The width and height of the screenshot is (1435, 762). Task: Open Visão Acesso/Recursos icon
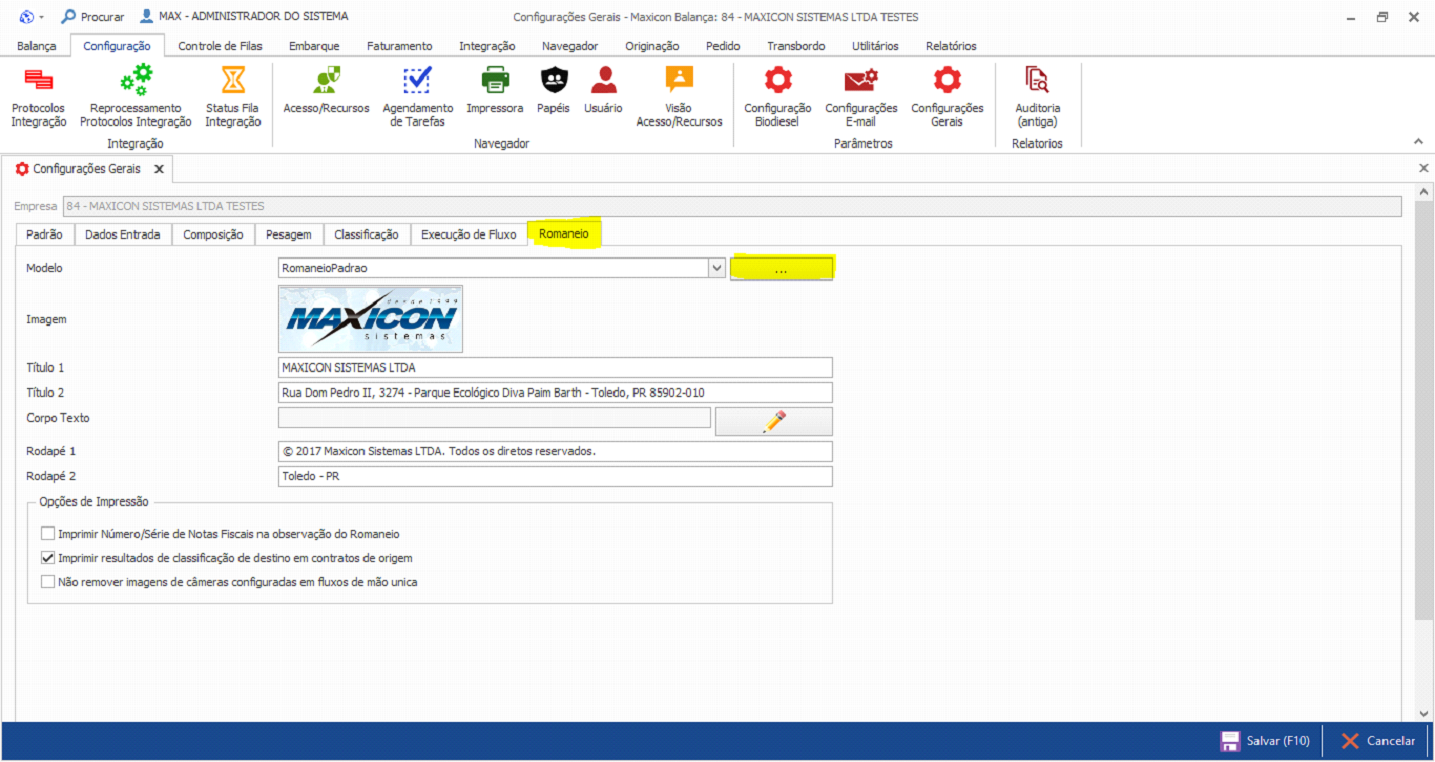coord(679,80)
